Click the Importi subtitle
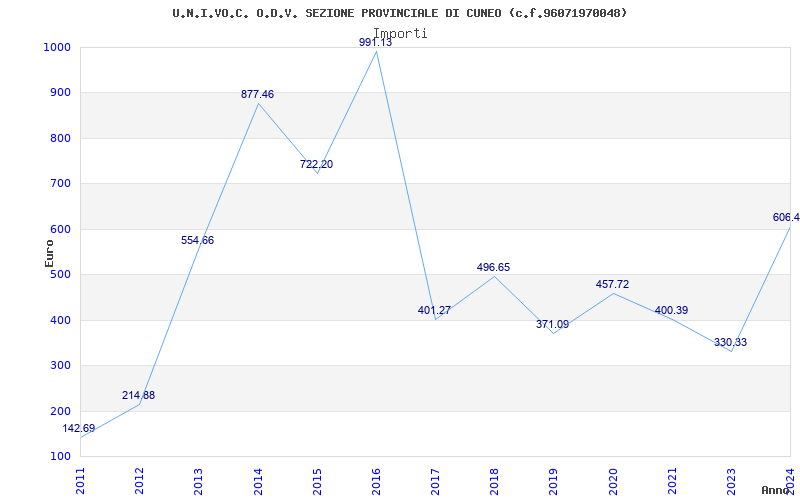 400,33
